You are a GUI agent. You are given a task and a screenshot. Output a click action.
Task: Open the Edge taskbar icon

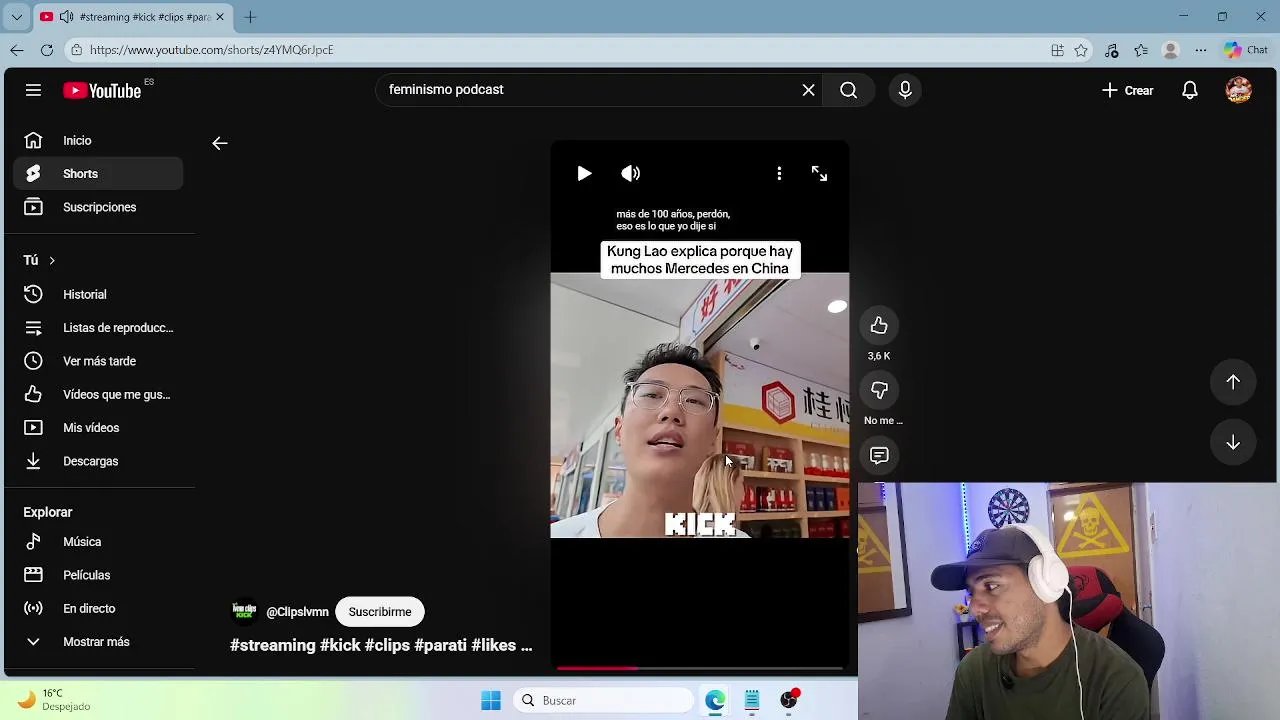715,701
